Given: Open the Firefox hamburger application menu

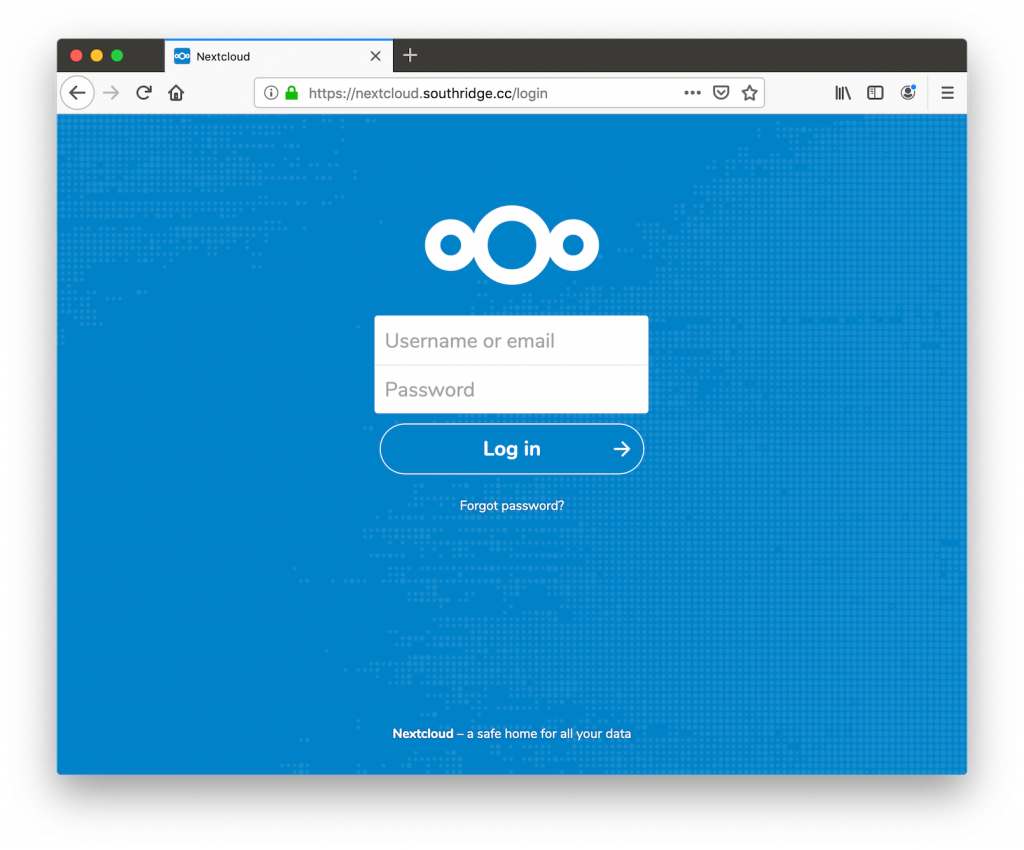Looking at the screenshot, I should tap(947, 93).
